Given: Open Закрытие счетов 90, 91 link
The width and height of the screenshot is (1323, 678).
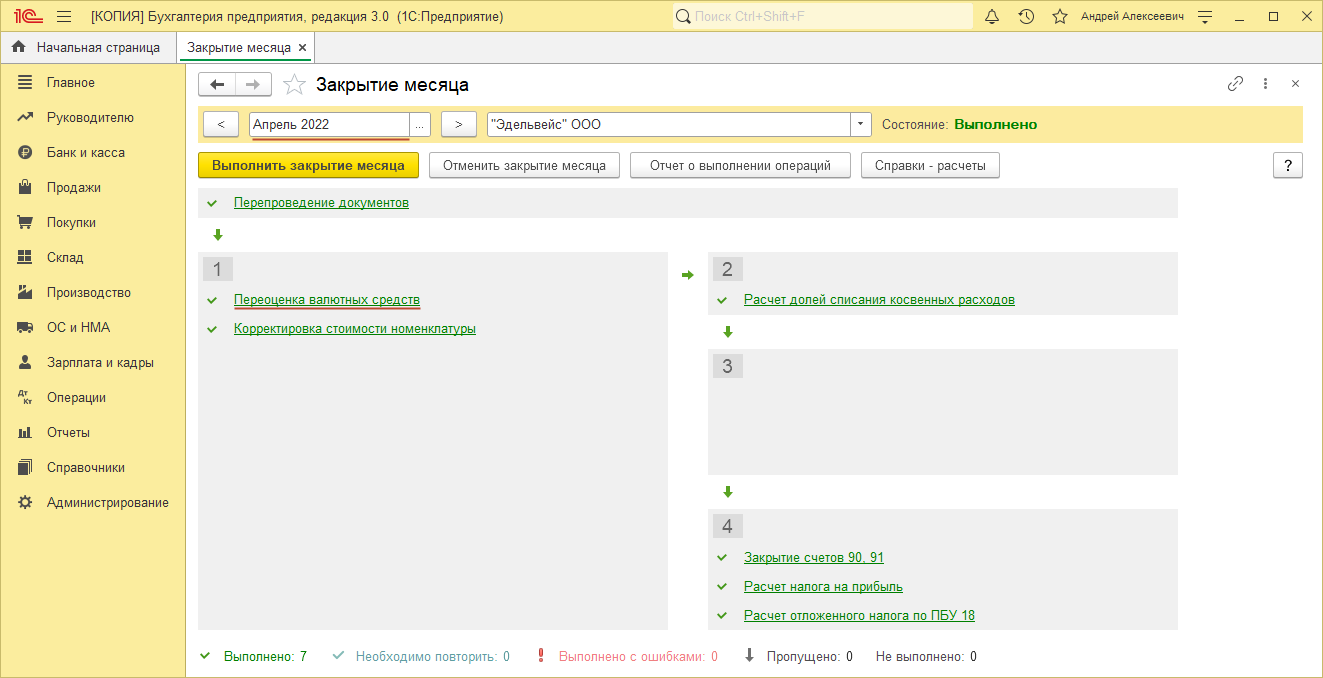Looking at the screenshot, I should click(x=814, y=557).
